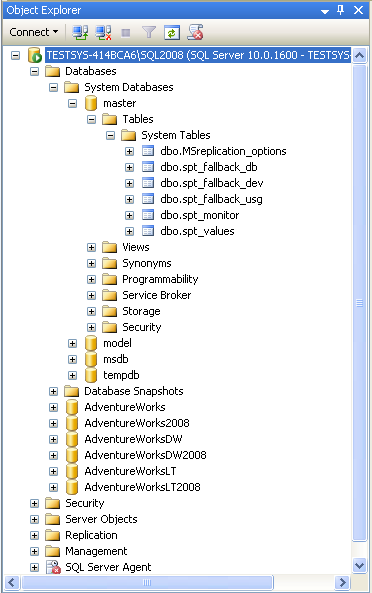Screen dimensions: 372x593
Task: Select the Replication folder label
Action: [91, 535]
